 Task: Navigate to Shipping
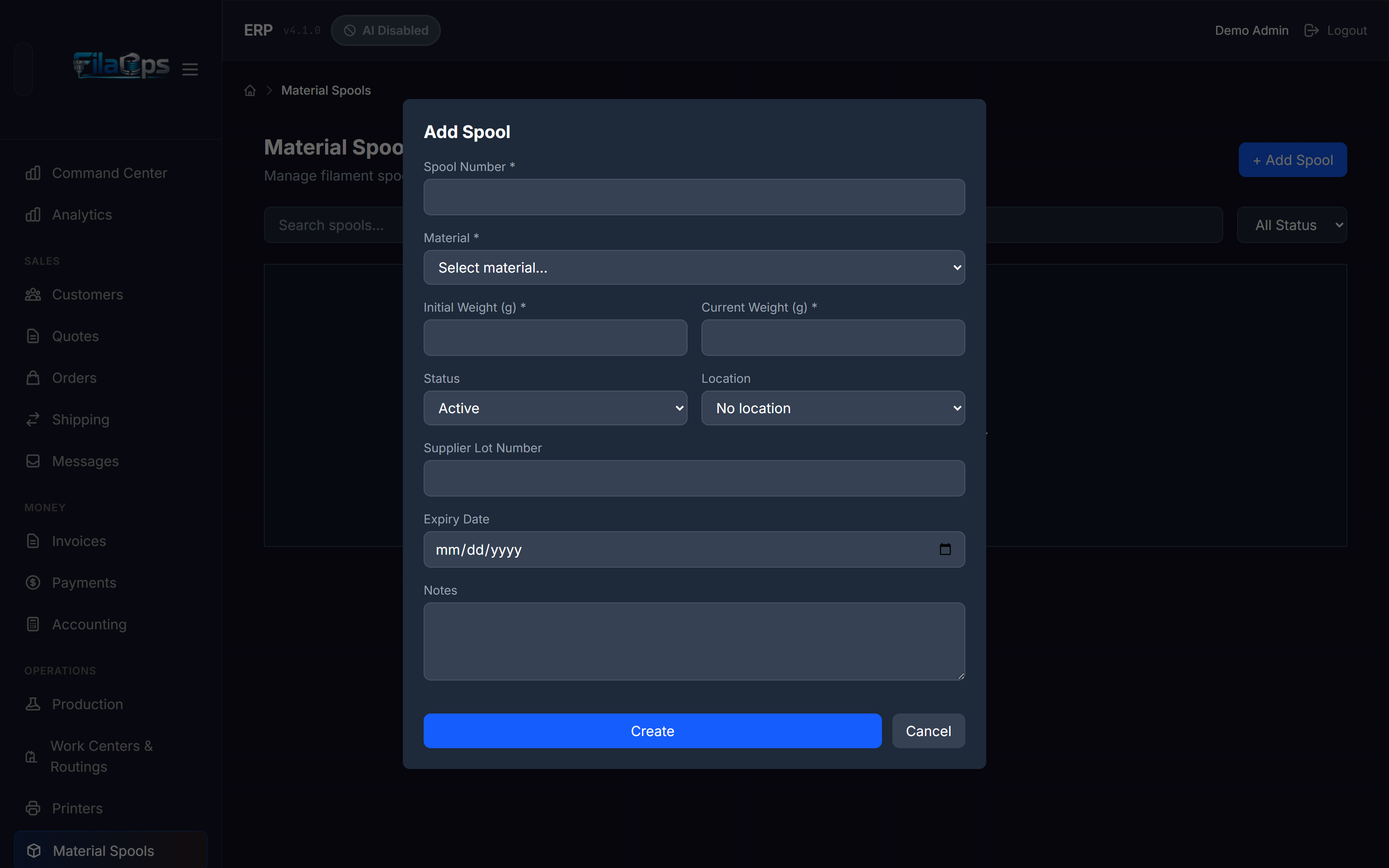coord(110,420)
